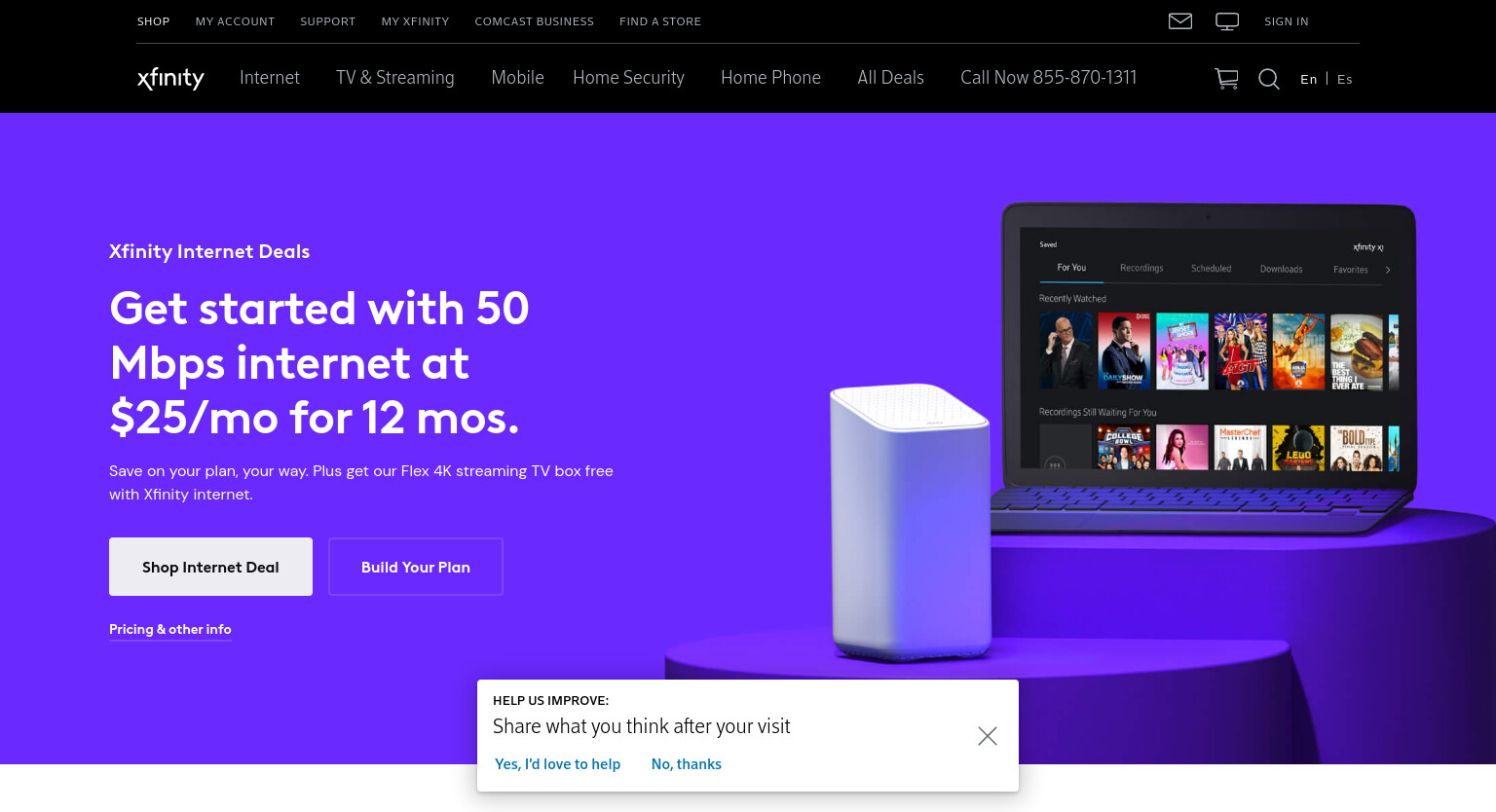
Task: Click the Xfinity logo
Action: pyautogui.click(x=170, y=78)
